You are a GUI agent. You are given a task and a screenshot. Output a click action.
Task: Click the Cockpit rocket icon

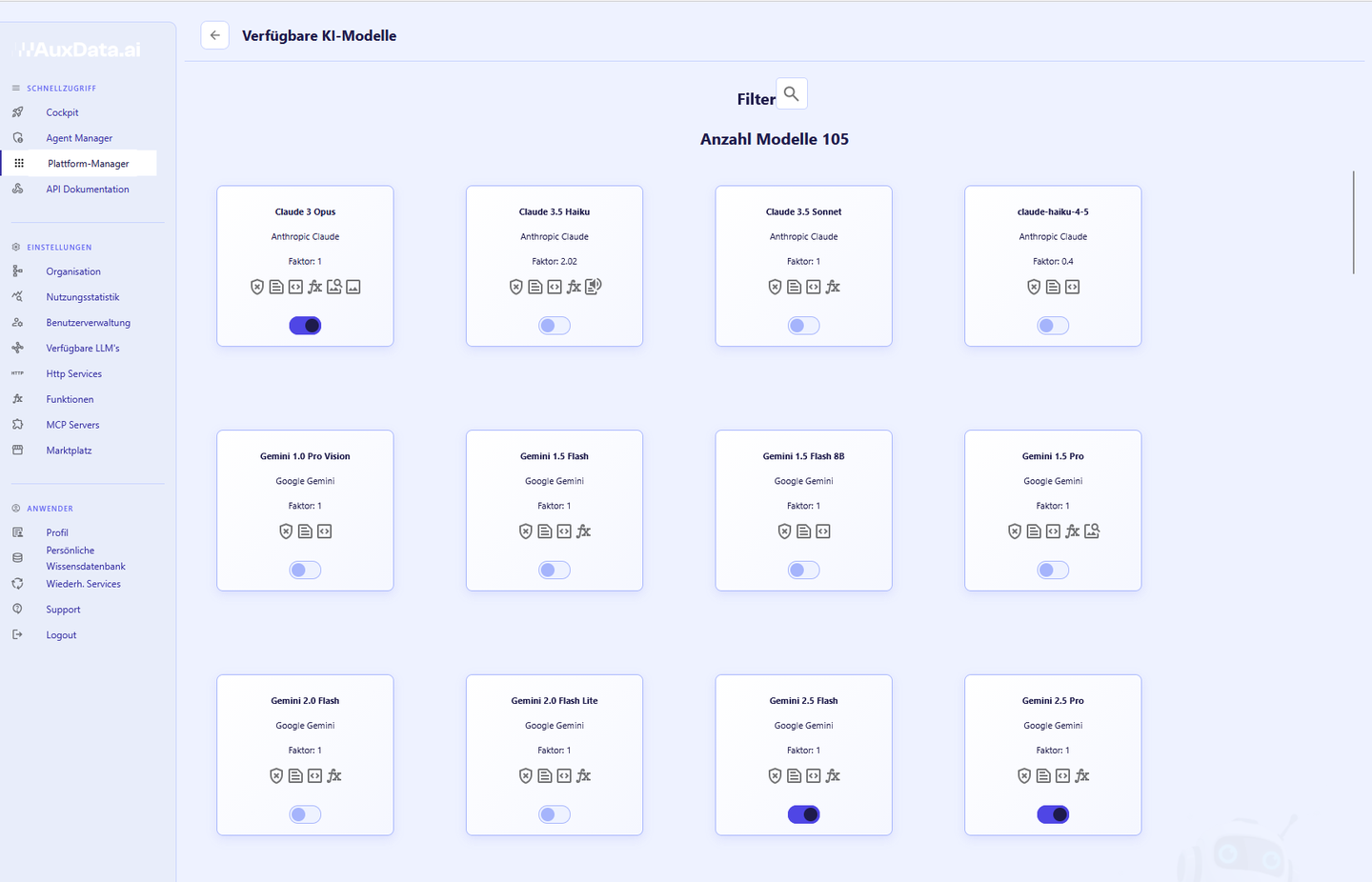click(17, 112)
